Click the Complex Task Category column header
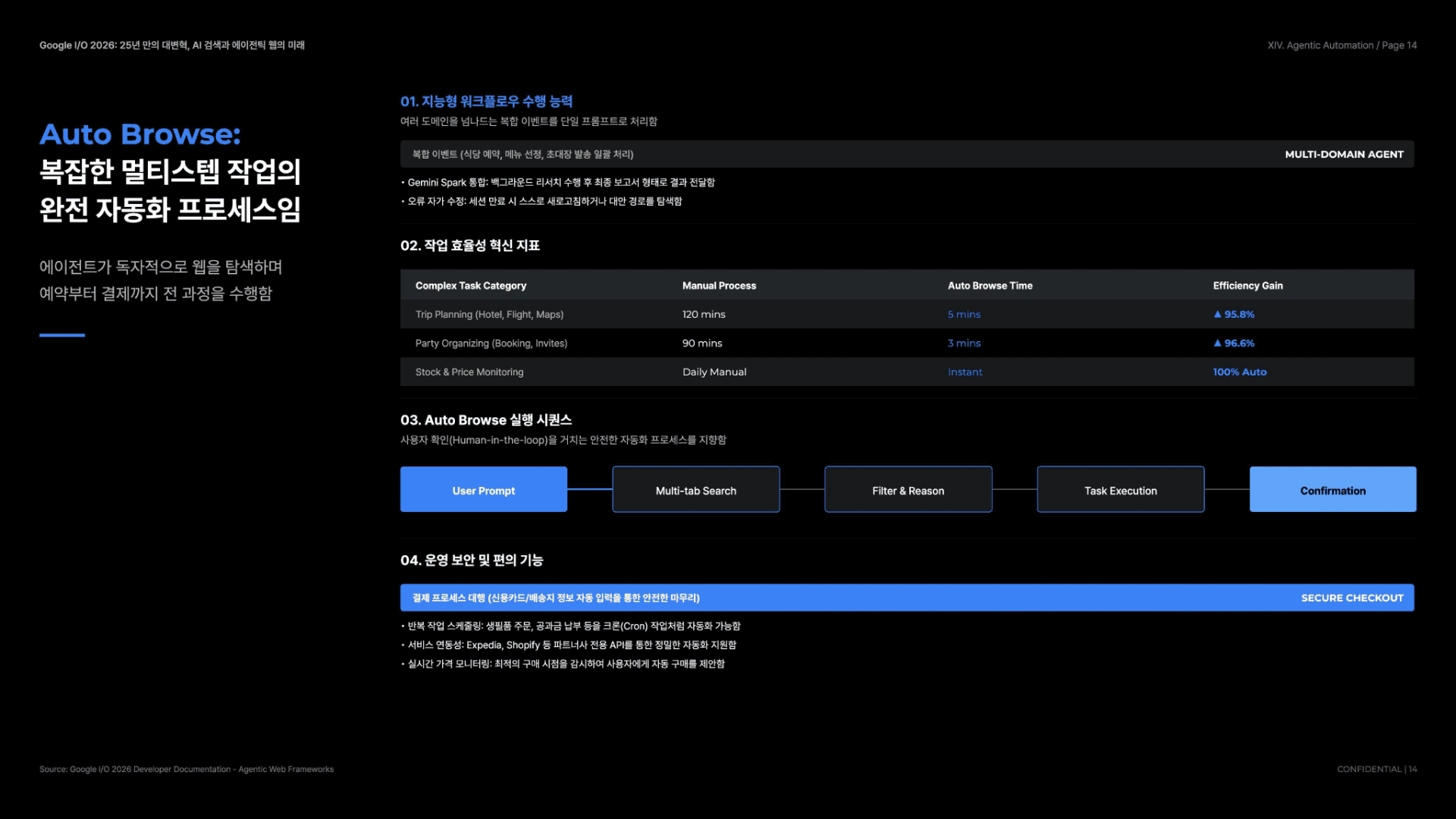 click(471, 286)
